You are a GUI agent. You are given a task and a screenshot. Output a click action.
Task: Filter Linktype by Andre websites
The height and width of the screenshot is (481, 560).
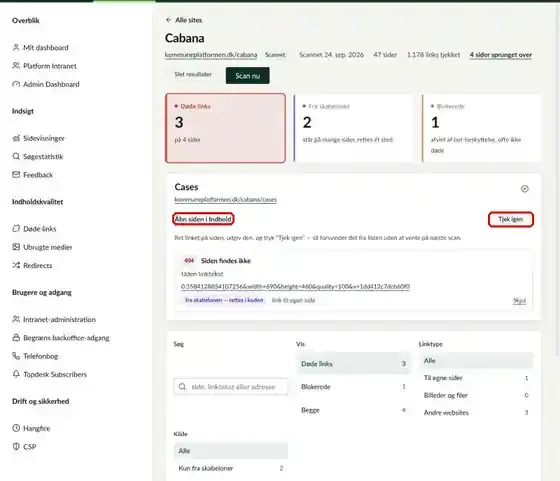tap(476, 412)
